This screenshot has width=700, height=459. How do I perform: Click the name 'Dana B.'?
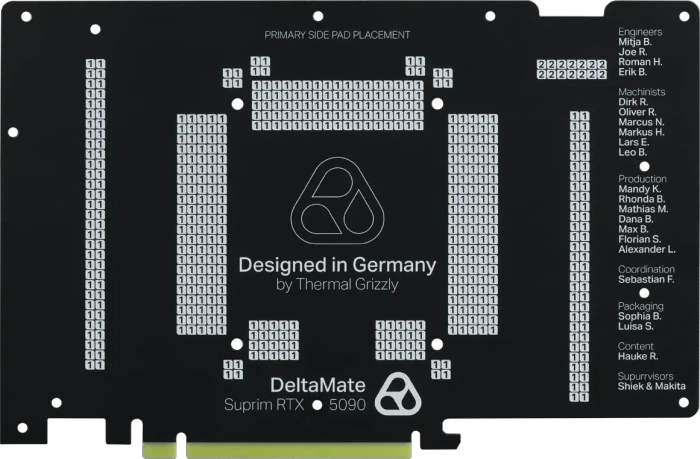click(636, 219)
